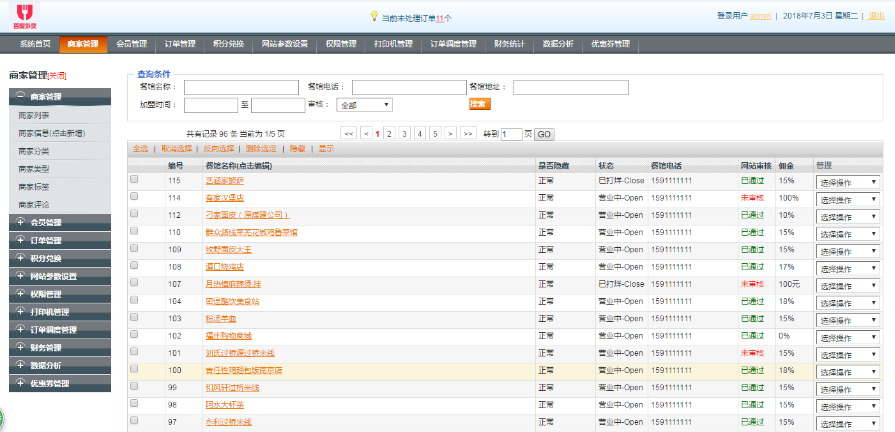Click the 餐馆名称 search input field
Screen dimensions: 895x432
pos(241,87)
